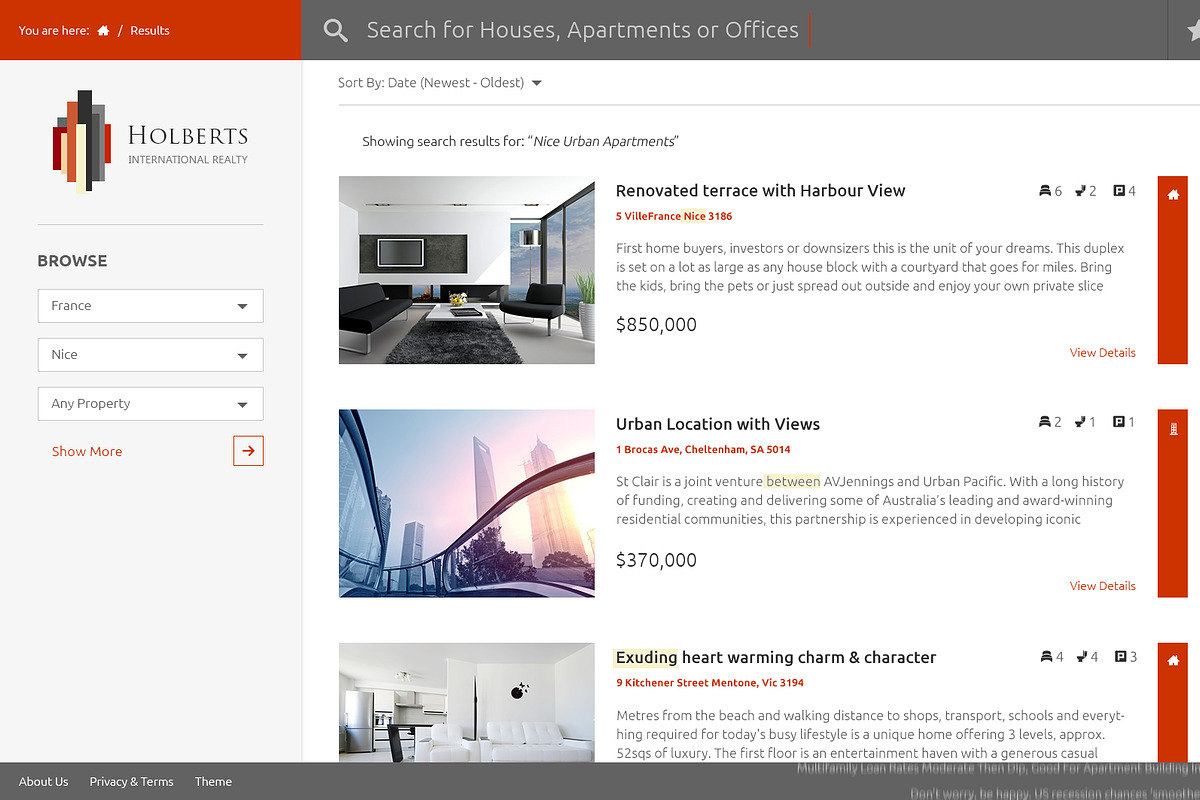Click the bedrooms icon on Urban Location listing
1200x800 pixels.
click(1045, 422)
